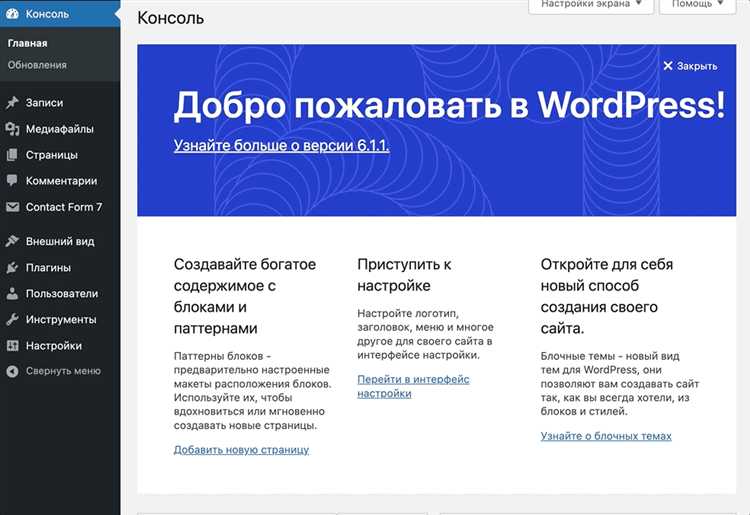
Task: Click the Плагины plug icon
Action: 12,267
